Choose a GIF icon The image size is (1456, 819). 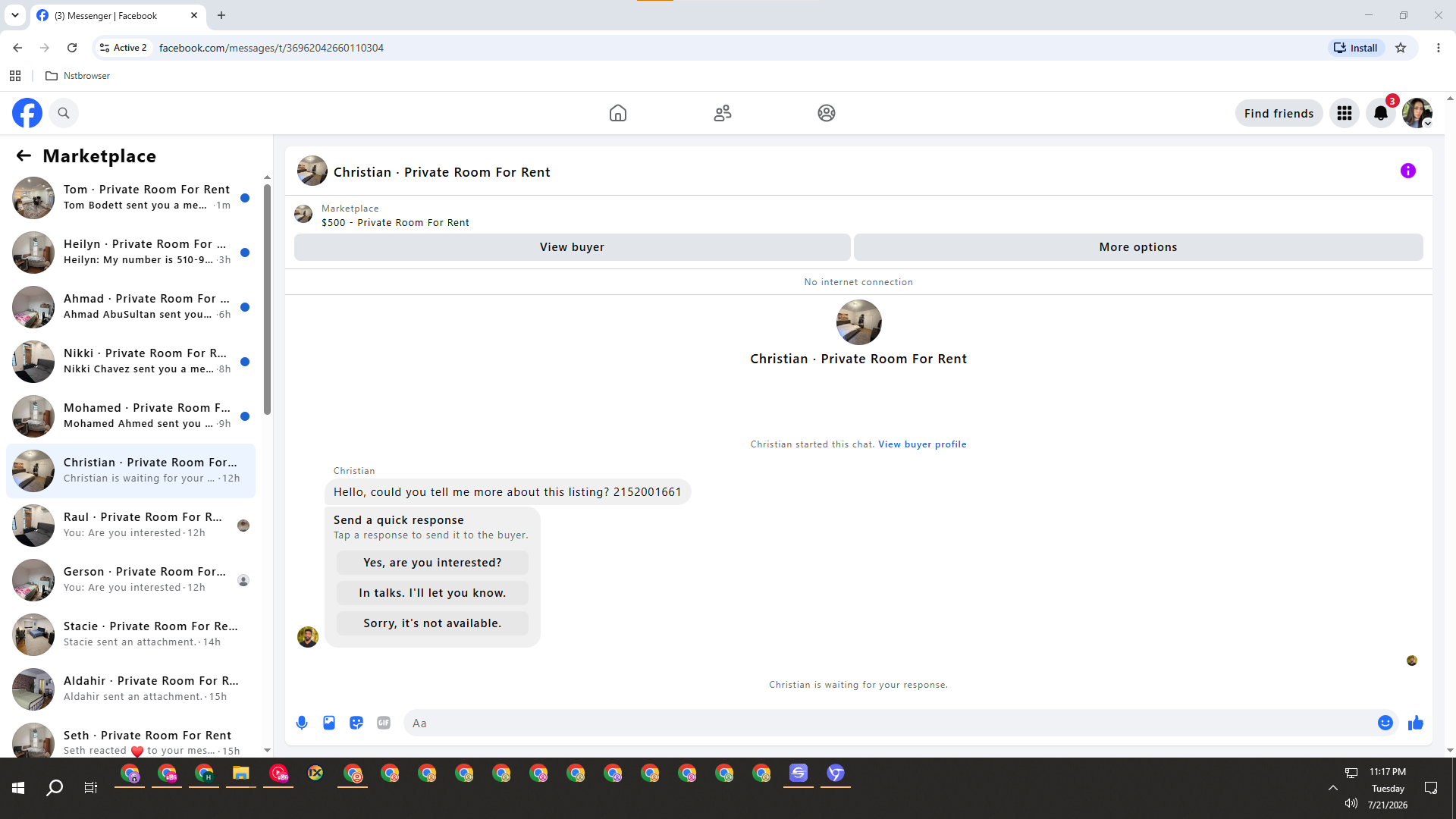tap(384, 723)
